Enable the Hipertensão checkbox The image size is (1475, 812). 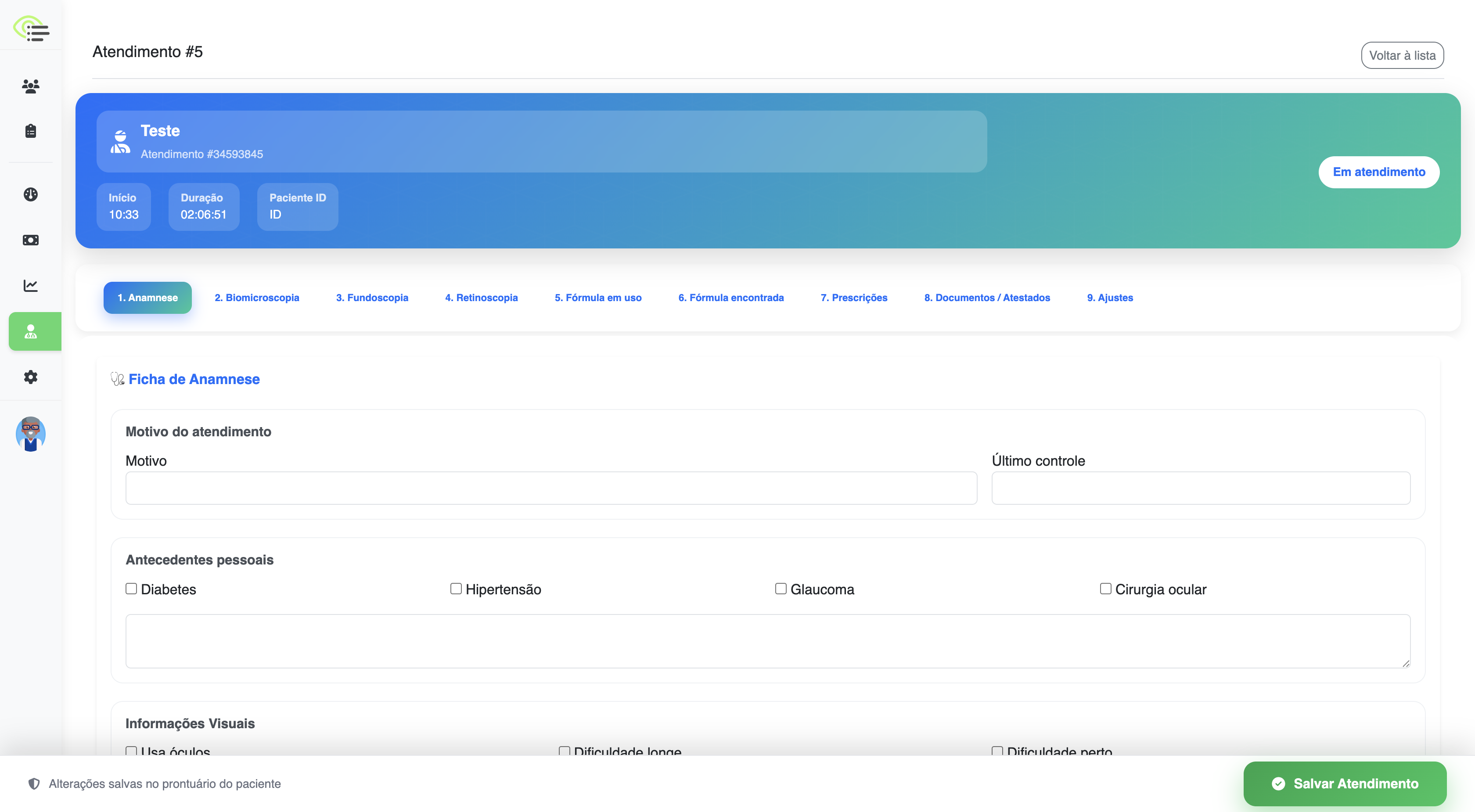click(456, 589)
